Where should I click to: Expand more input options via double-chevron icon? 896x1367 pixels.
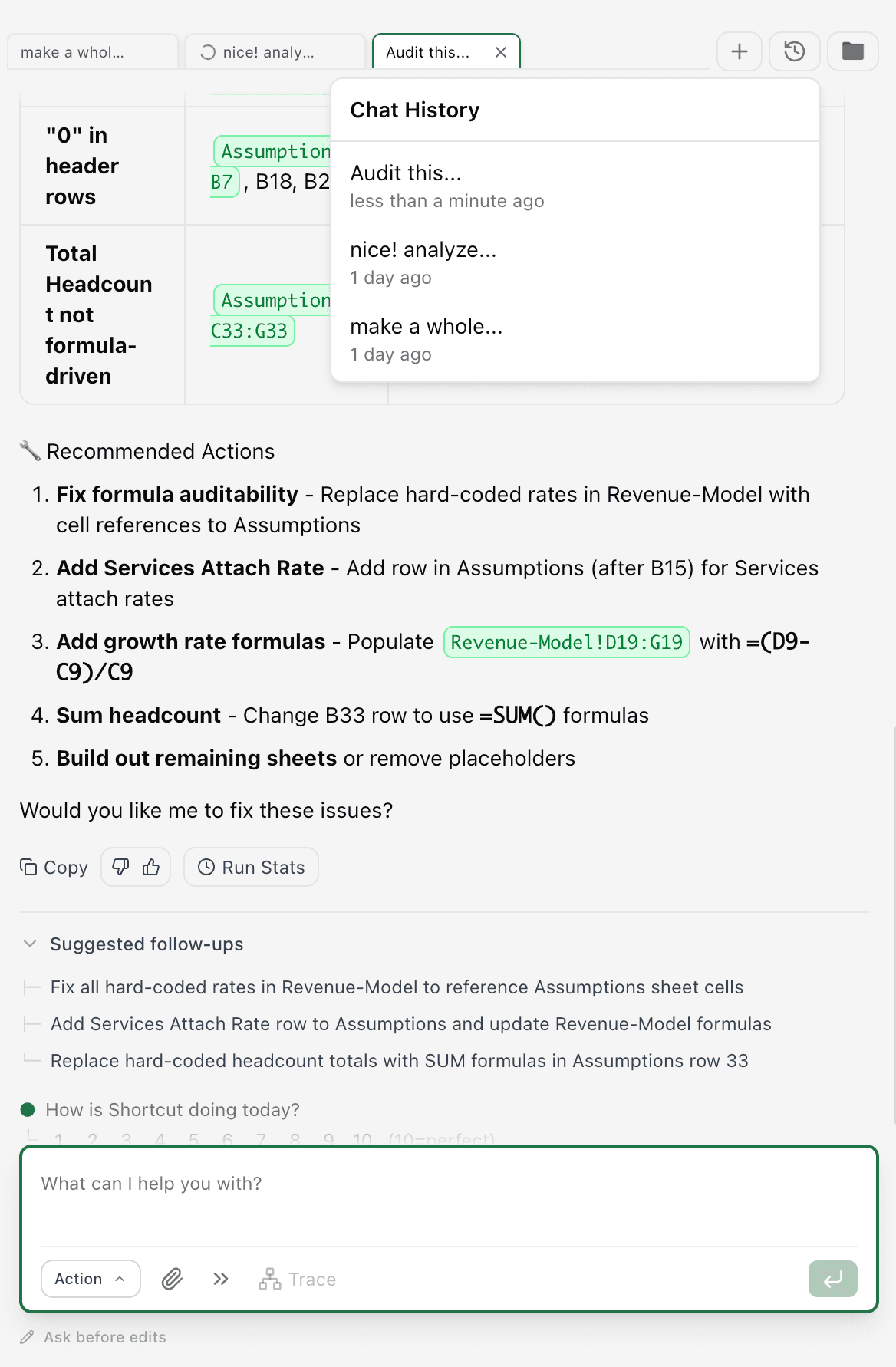pos(220,1279)
